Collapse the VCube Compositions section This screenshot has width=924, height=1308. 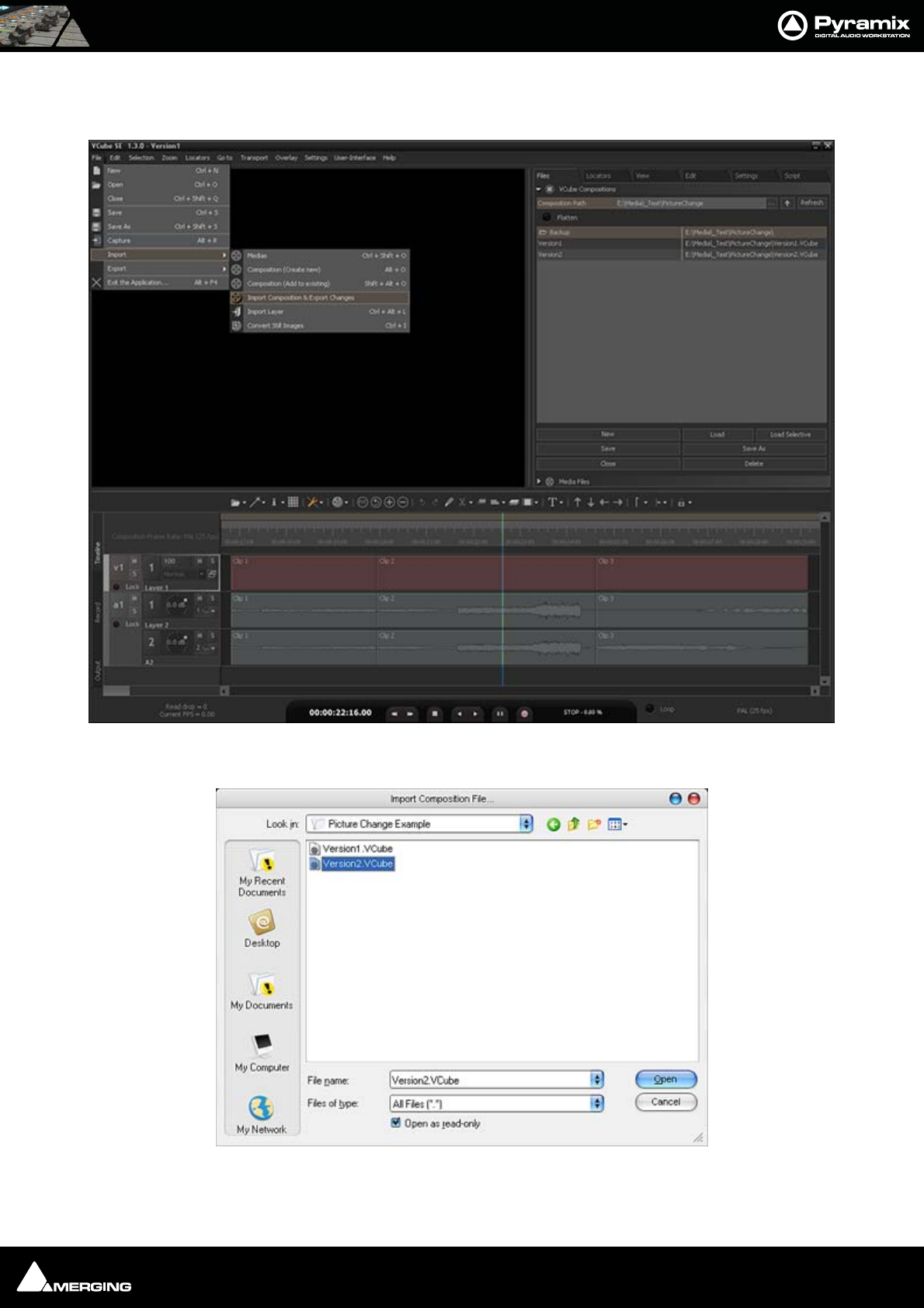point(539,189)
